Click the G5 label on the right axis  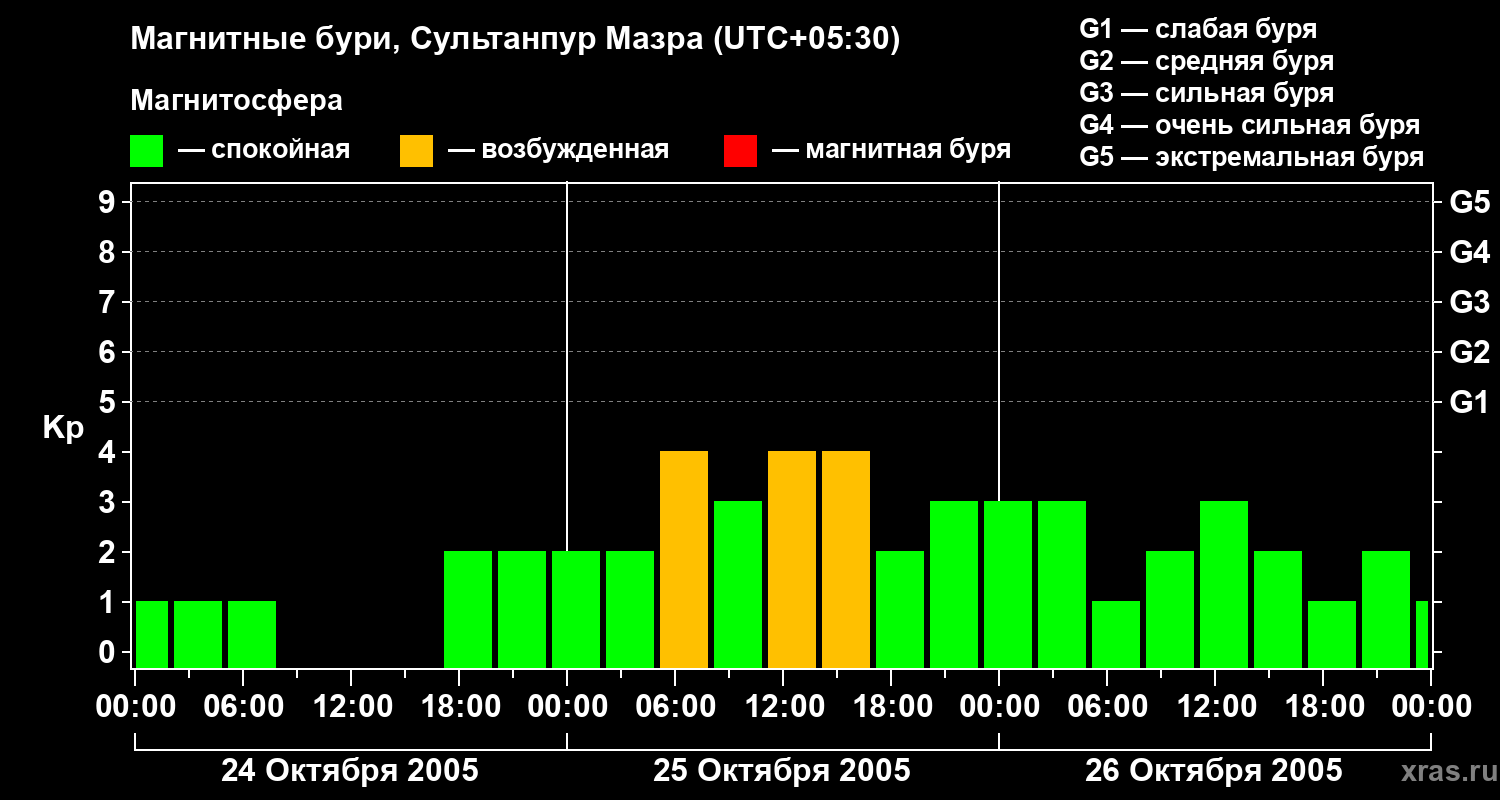(x=1470, y=202)
